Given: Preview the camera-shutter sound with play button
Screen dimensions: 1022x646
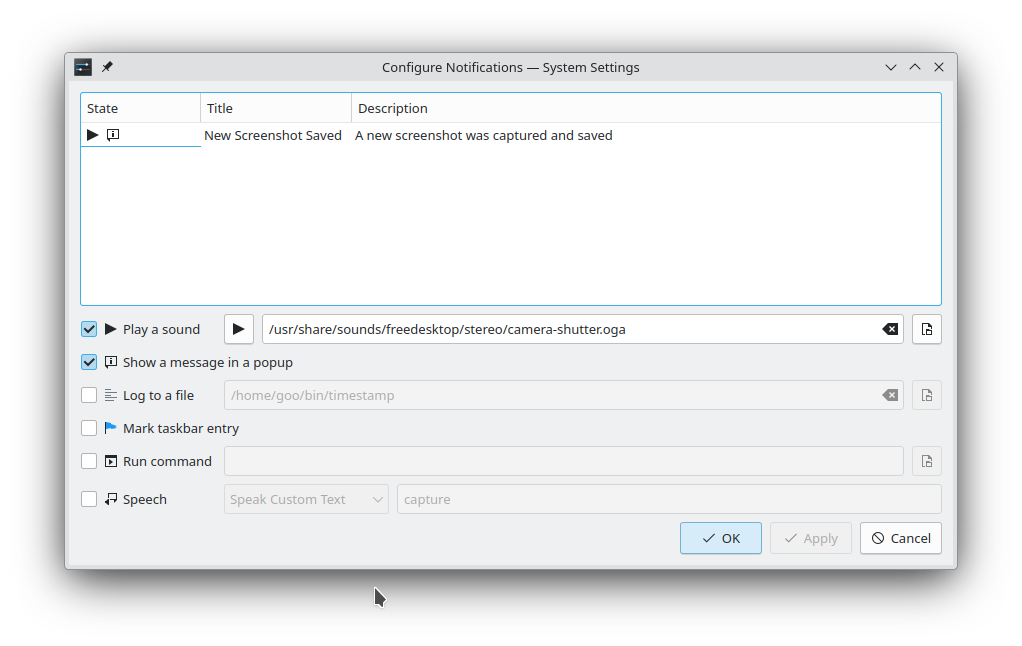Looking at the screenshot, I should (x=239, y=329).
